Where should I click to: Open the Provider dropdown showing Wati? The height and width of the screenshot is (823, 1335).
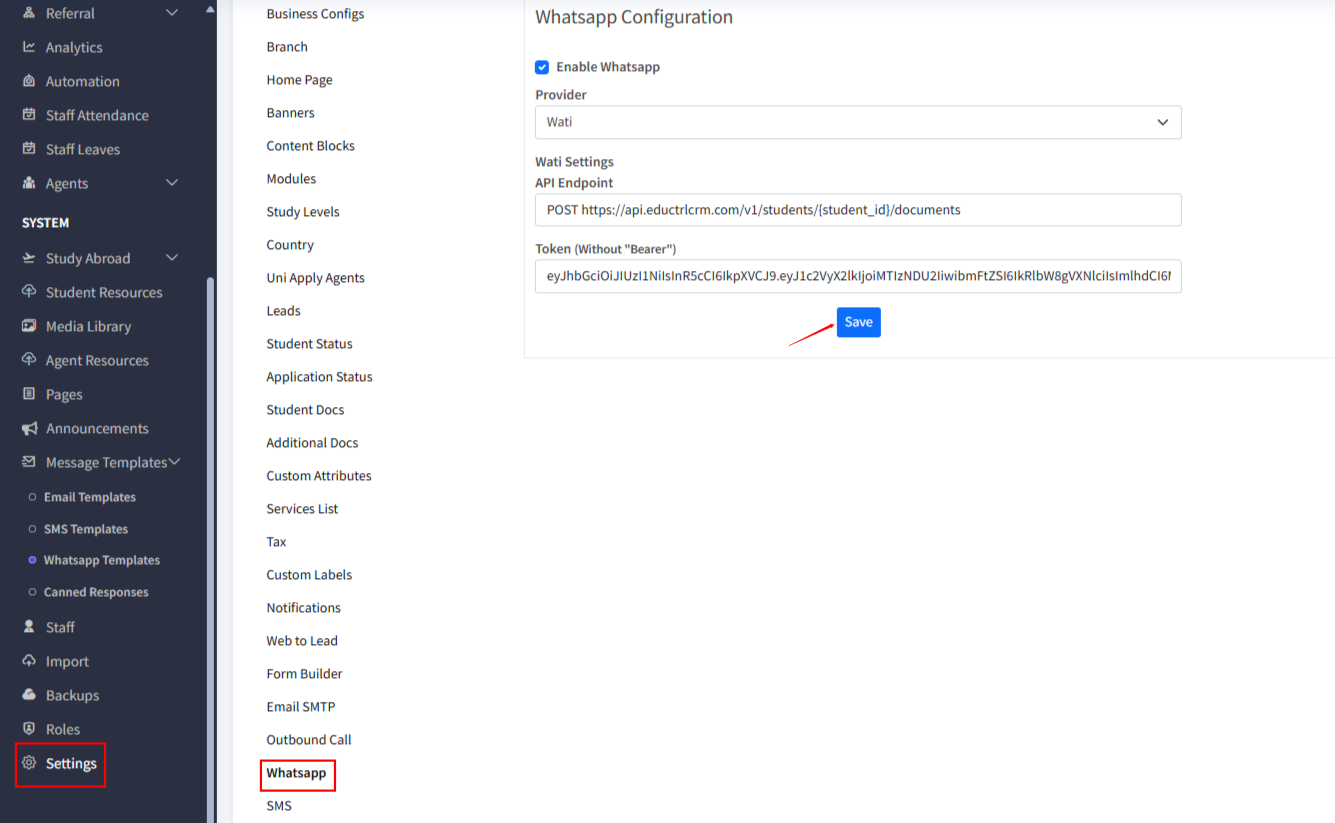pos(857,122)
